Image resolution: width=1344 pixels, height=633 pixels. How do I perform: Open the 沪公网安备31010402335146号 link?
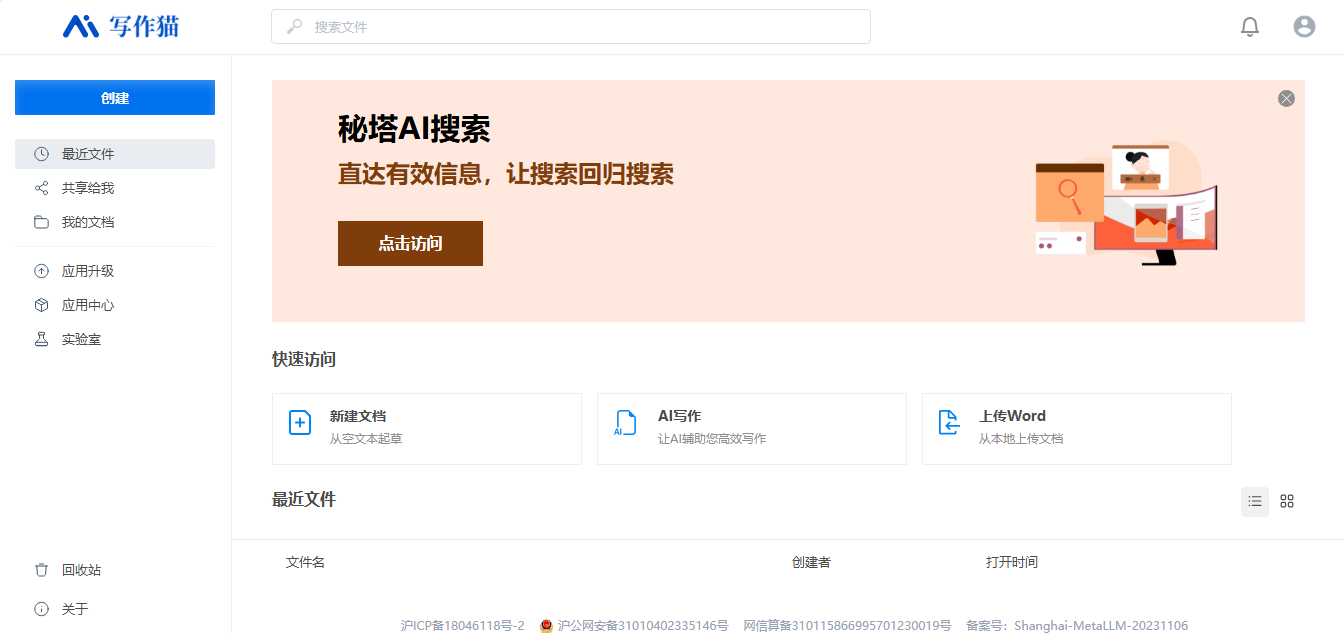[642, 626]
